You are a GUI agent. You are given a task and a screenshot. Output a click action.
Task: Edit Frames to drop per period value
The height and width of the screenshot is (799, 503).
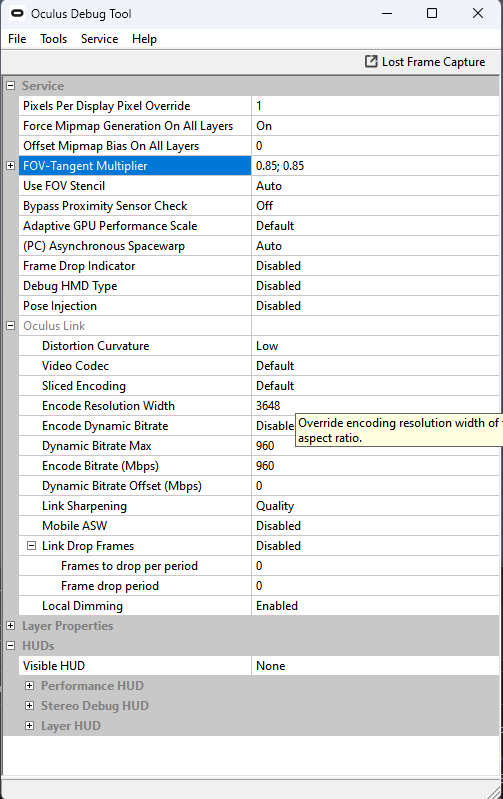375,566
